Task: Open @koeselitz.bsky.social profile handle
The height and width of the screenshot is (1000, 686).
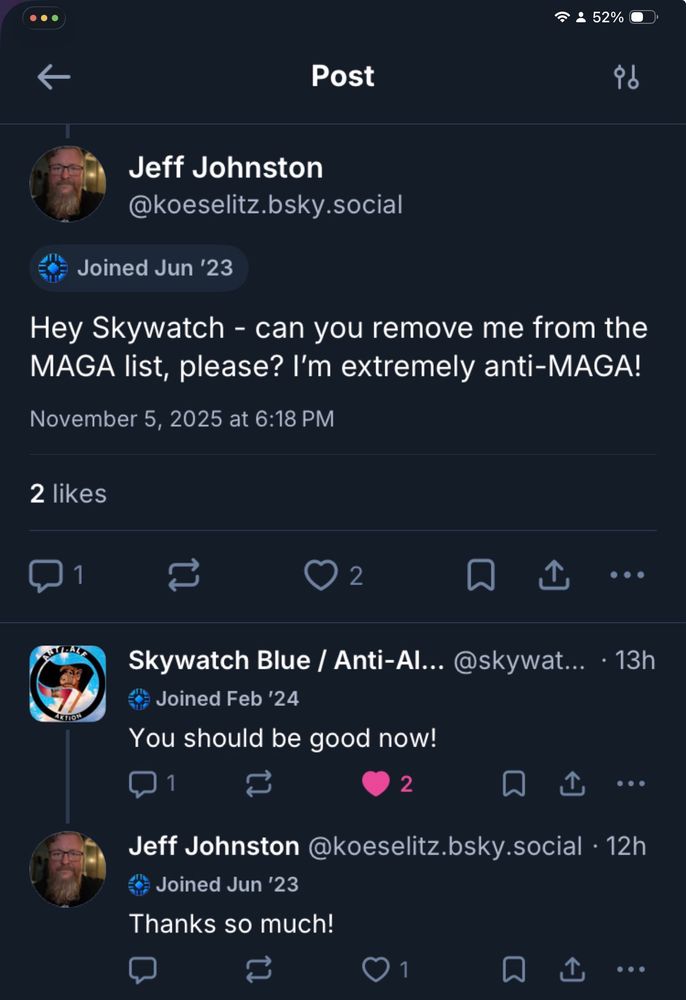Action: click(265, 204)
